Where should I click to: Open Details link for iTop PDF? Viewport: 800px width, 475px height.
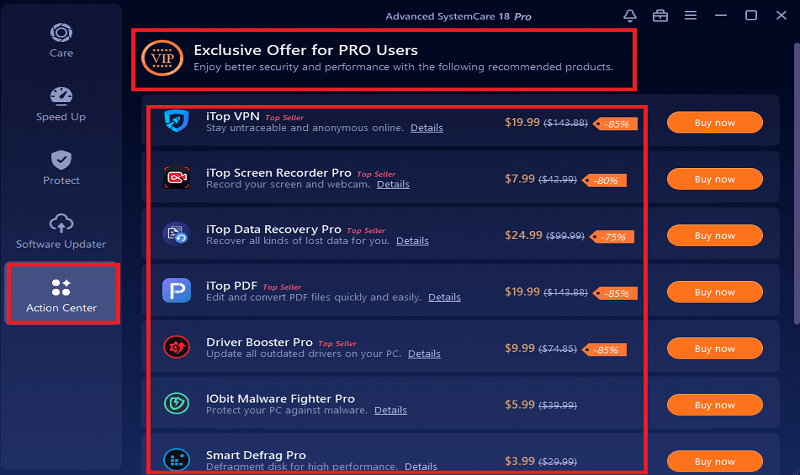click(444, 297)
